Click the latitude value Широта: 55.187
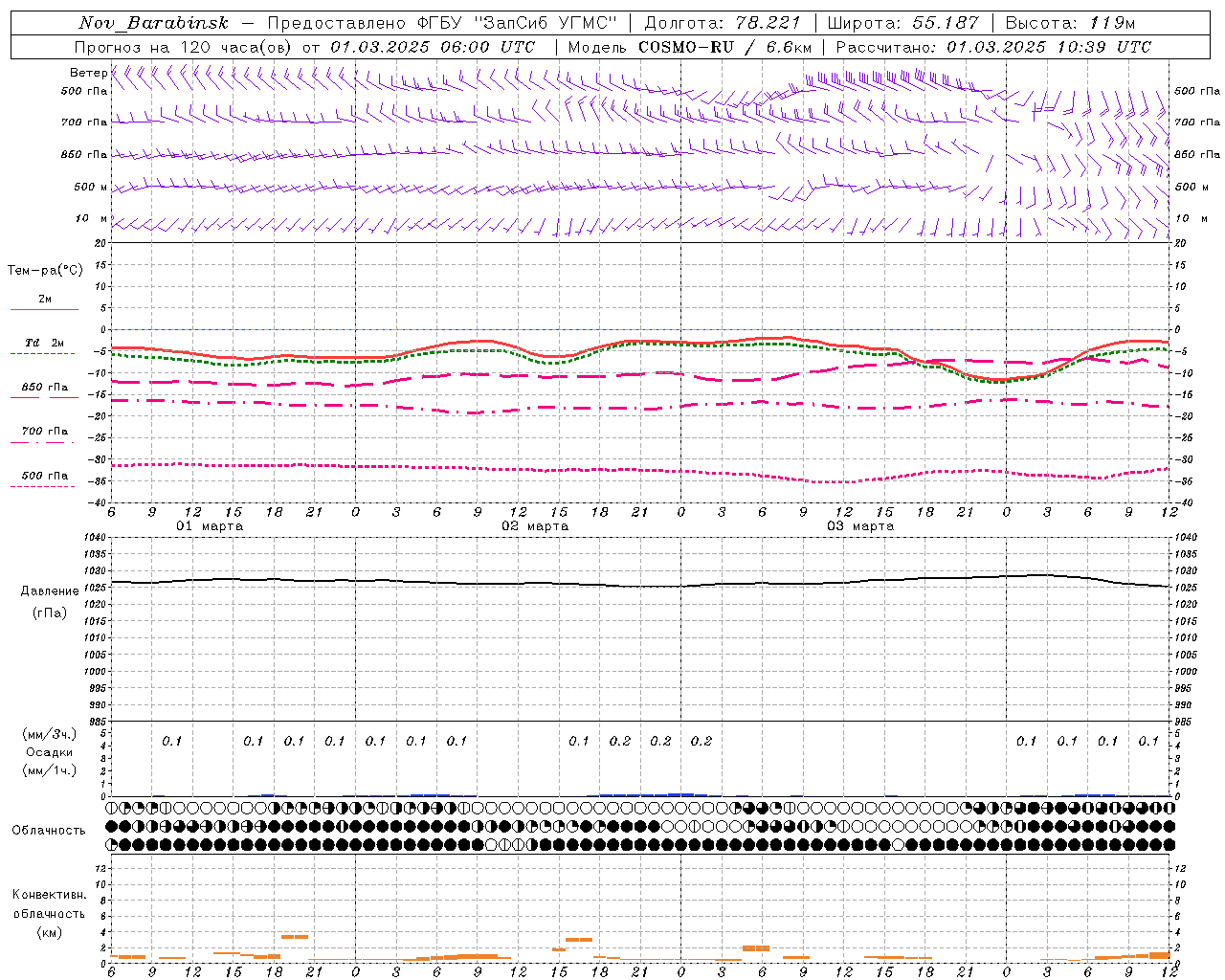1225x980 pixels. [x=903, y=23]
